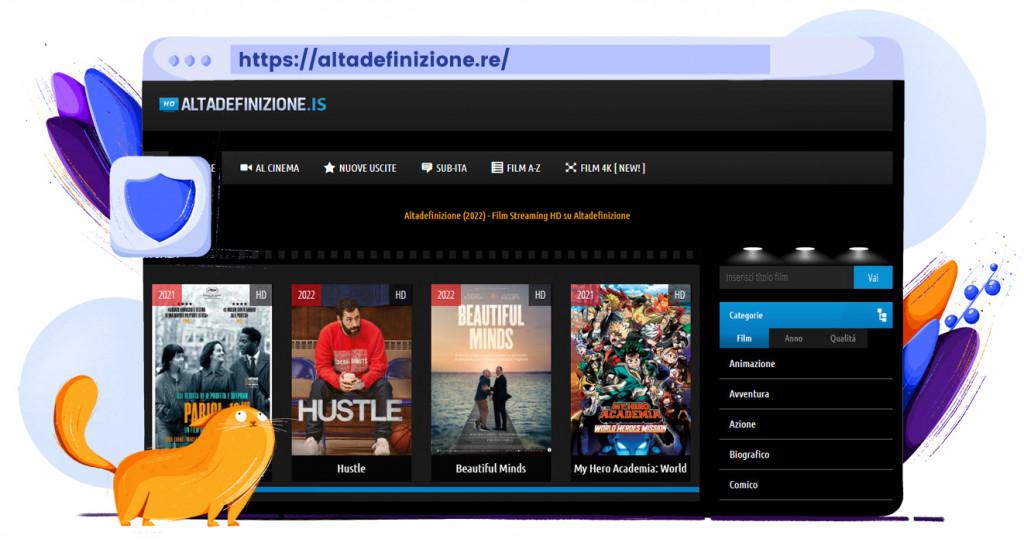Click the speech bubble icon beside Sub-ITA

click(426, 168)
